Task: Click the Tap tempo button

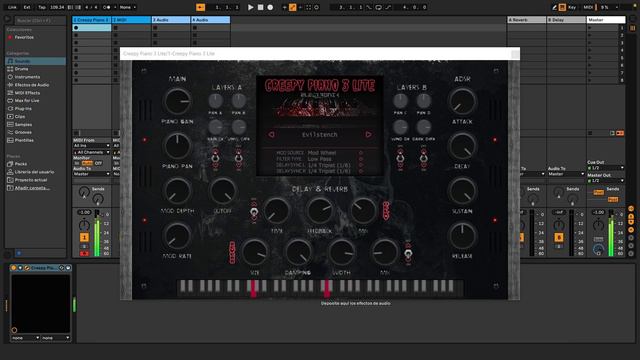Action: coord(42,7)
